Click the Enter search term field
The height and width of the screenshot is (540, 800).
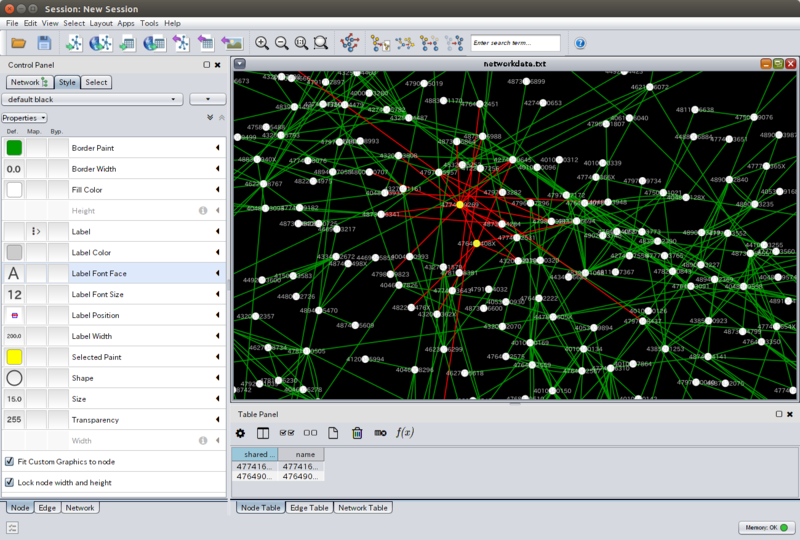(x=515, y=43)
